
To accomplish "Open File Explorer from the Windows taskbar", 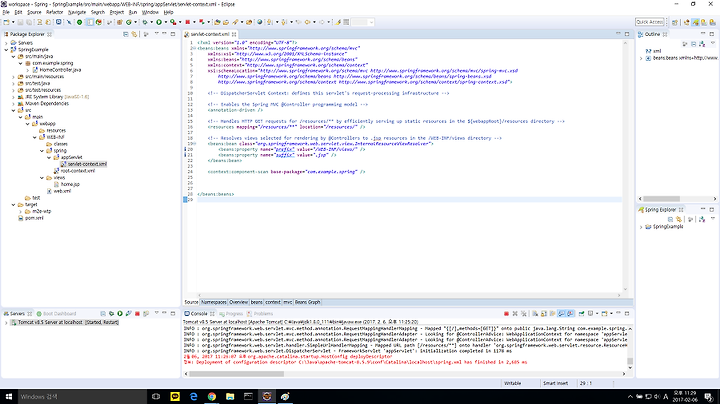I will 230,396.
